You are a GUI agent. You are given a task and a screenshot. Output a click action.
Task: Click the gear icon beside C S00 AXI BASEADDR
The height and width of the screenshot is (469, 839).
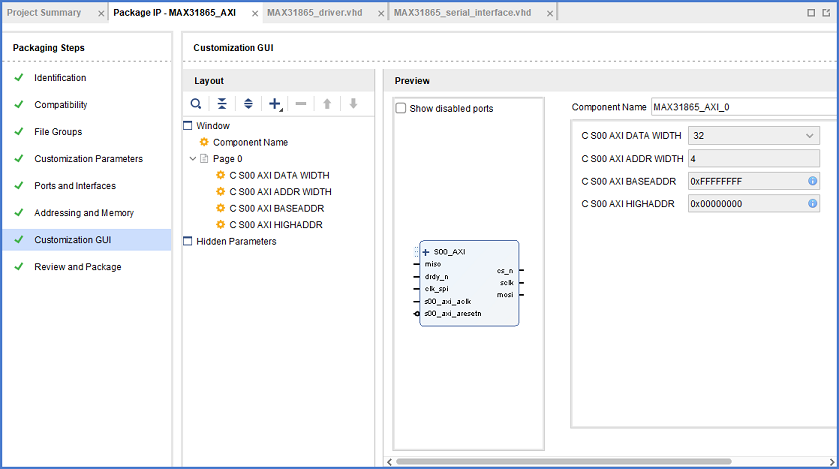(220, 208)
